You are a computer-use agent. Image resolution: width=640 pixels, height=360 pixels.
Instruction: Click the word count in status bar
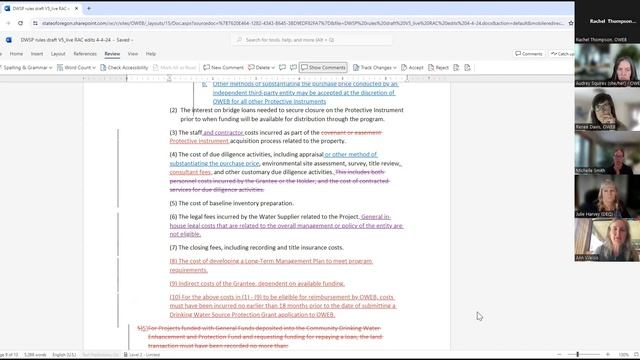(x=35, y=355)
